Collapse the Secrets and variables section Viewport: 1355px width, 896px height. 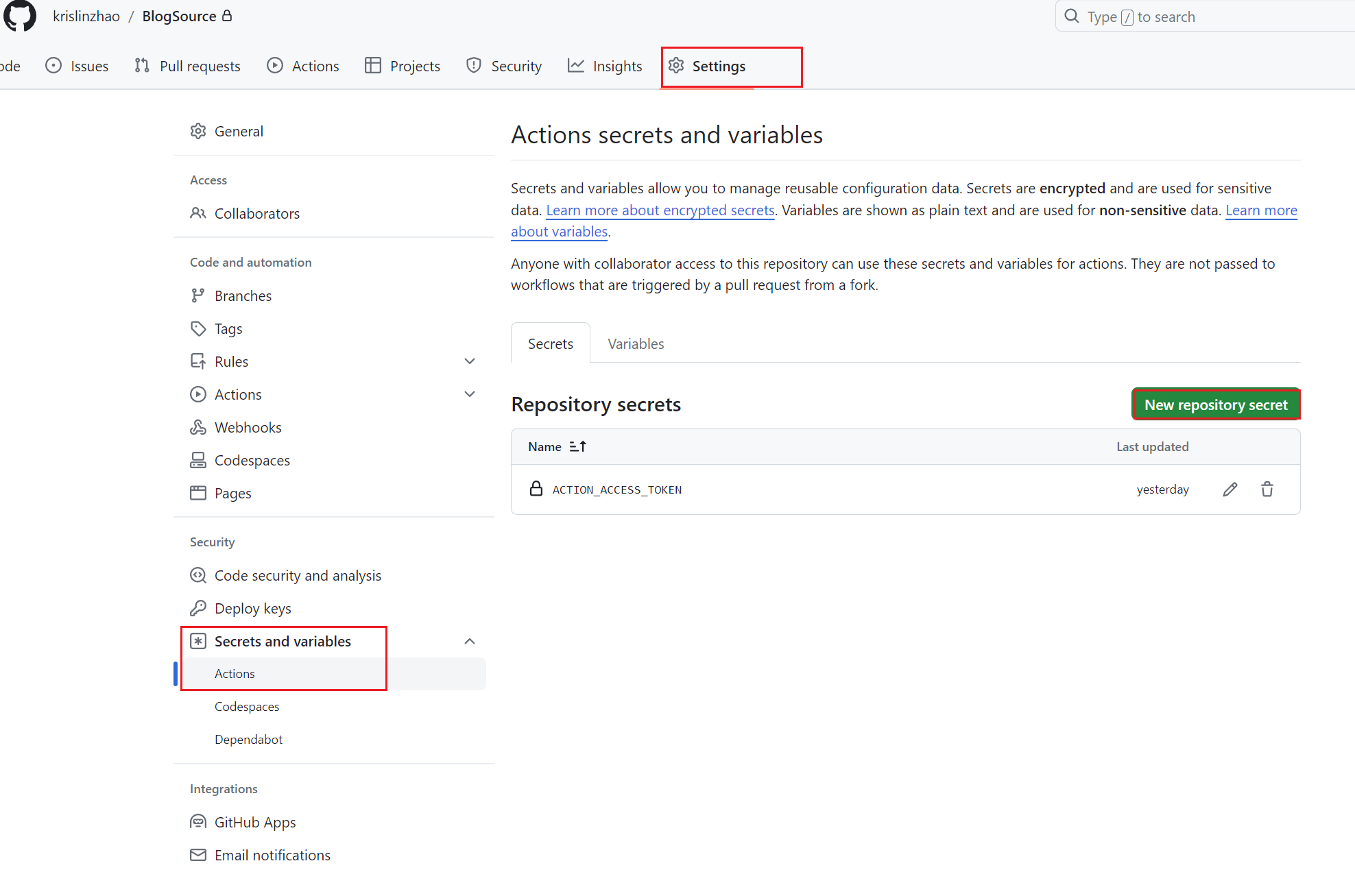(x=470, y=642)
